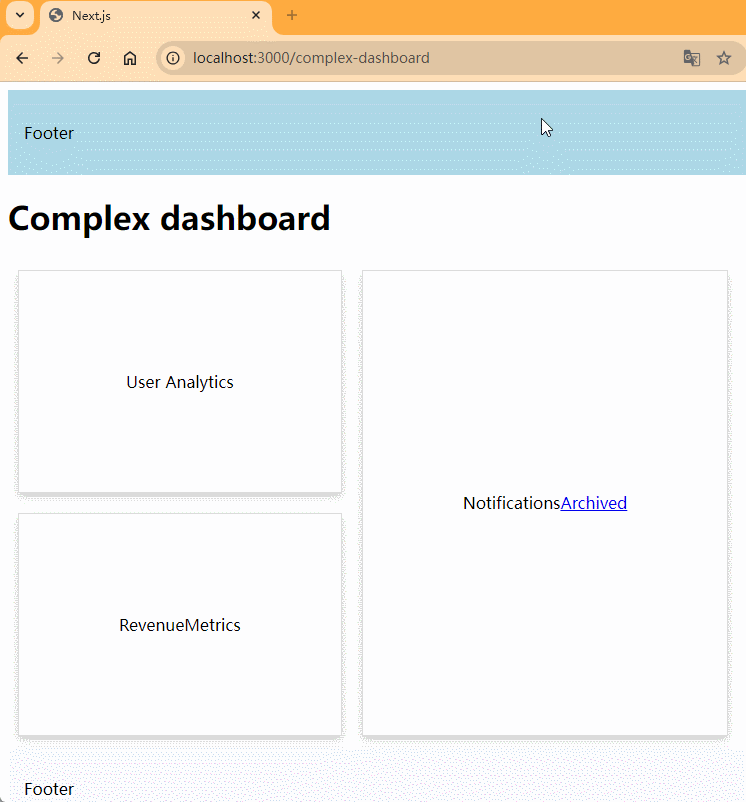Viewport: 746px width, 802px height.
Task: Click the Notifications text in card
Action: (511, 503)
